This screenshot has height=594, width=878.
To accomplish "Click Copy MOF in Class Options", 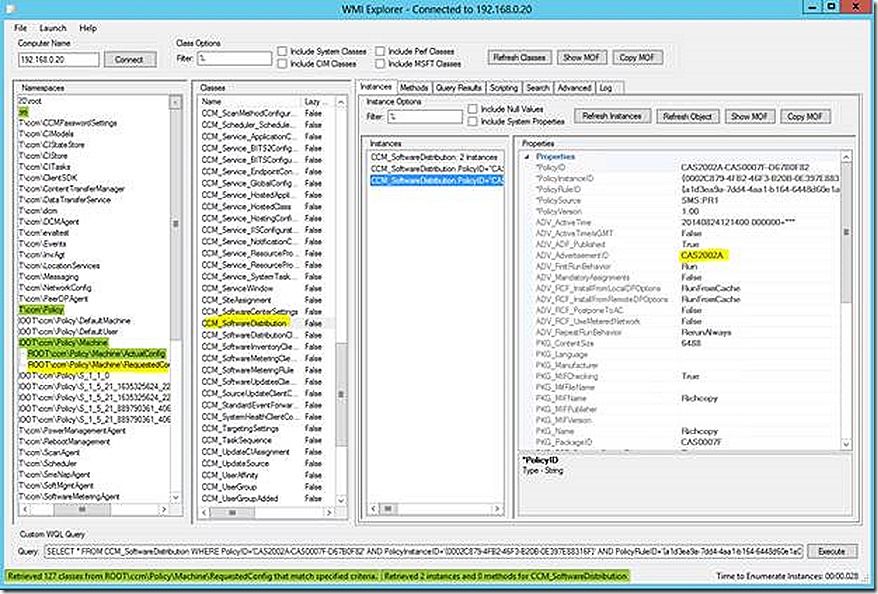I will pyautogui.click(x=637, y=57).
